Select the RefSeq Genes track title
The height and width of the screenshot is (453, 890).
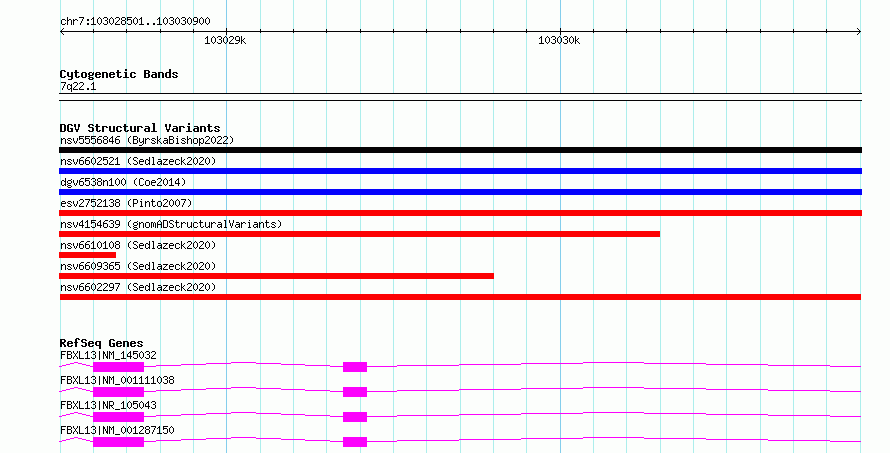click(x=101, y=343)
